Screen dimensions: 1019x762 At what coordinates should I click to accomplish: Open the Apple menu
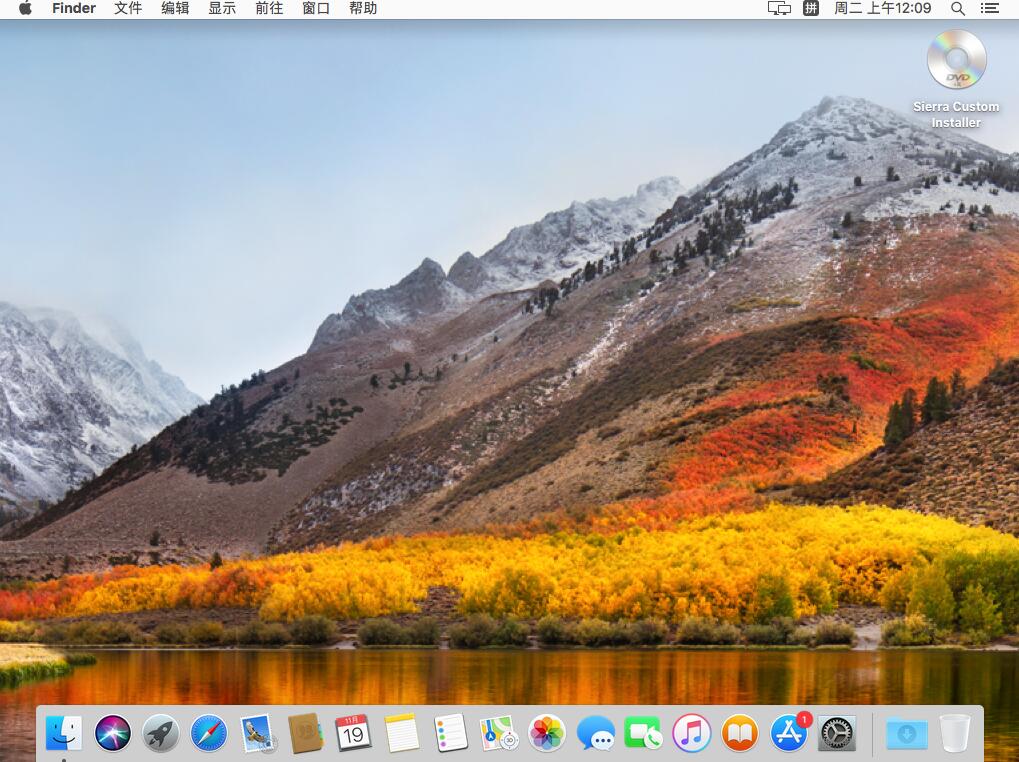point(25,8)
